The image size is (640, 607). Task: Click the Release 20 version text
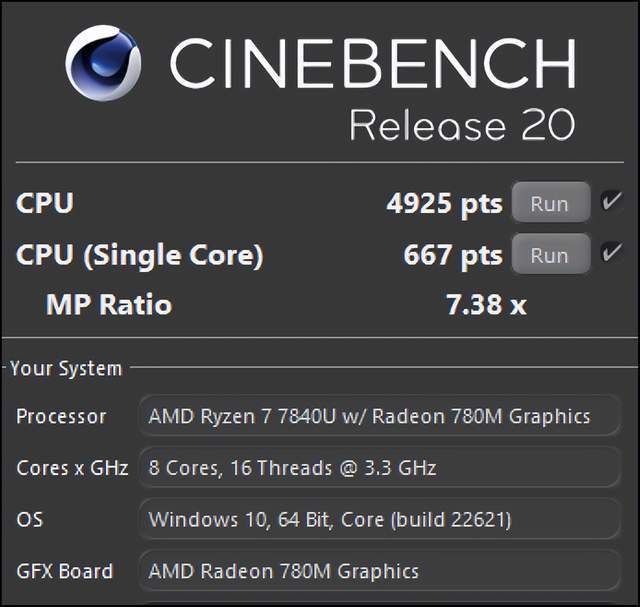tap(462, 125)
